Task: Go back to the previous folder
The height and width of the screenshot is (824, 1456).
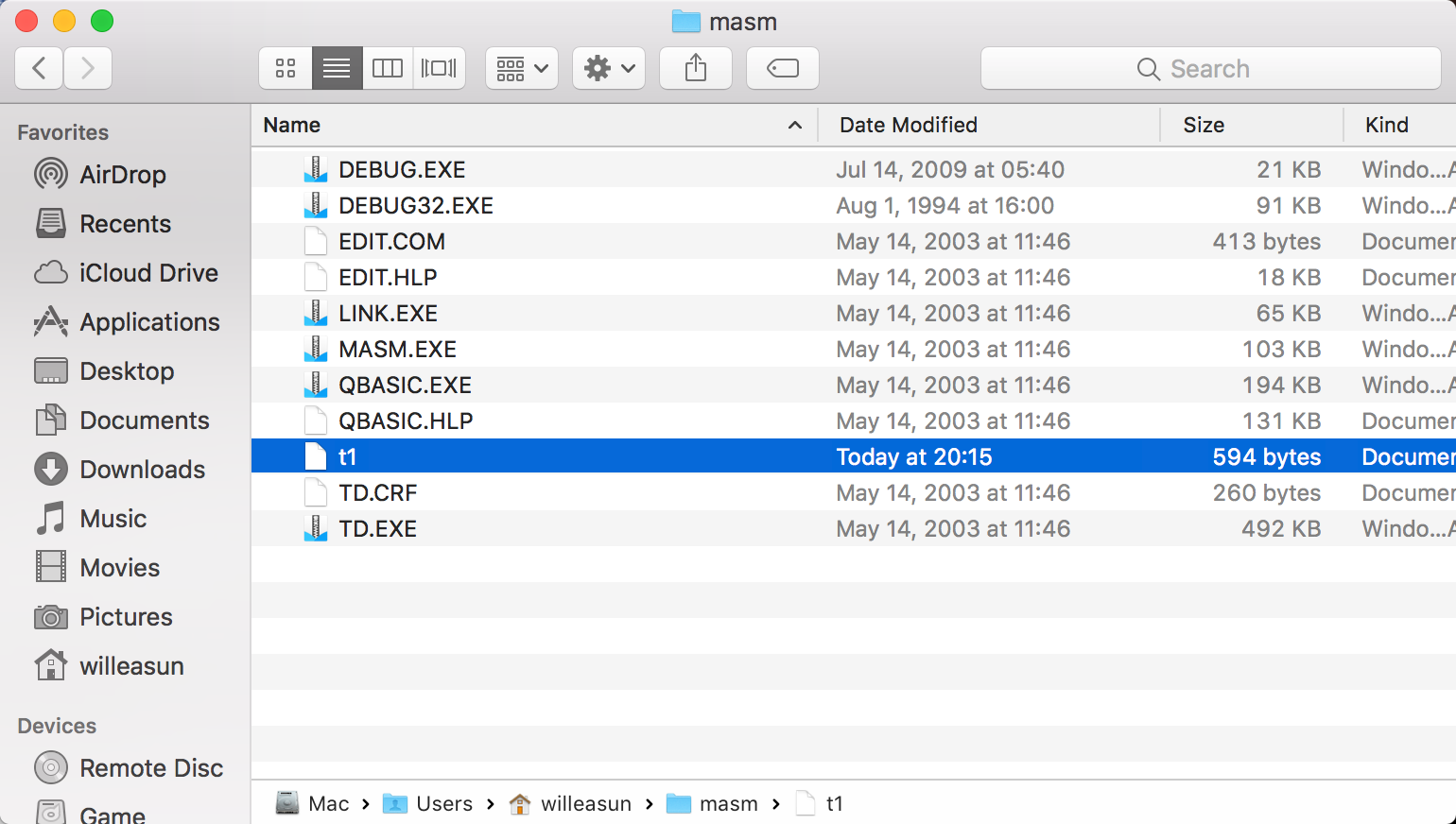Action: pyautogui.click(x=40, y=68)
